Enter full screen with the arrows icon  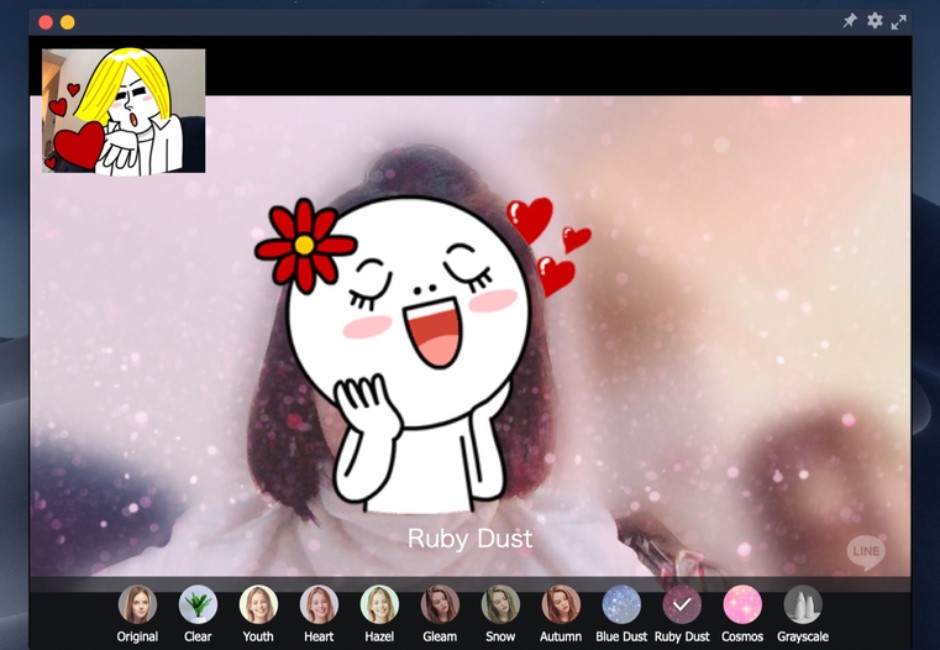click(x=899, y=21)
